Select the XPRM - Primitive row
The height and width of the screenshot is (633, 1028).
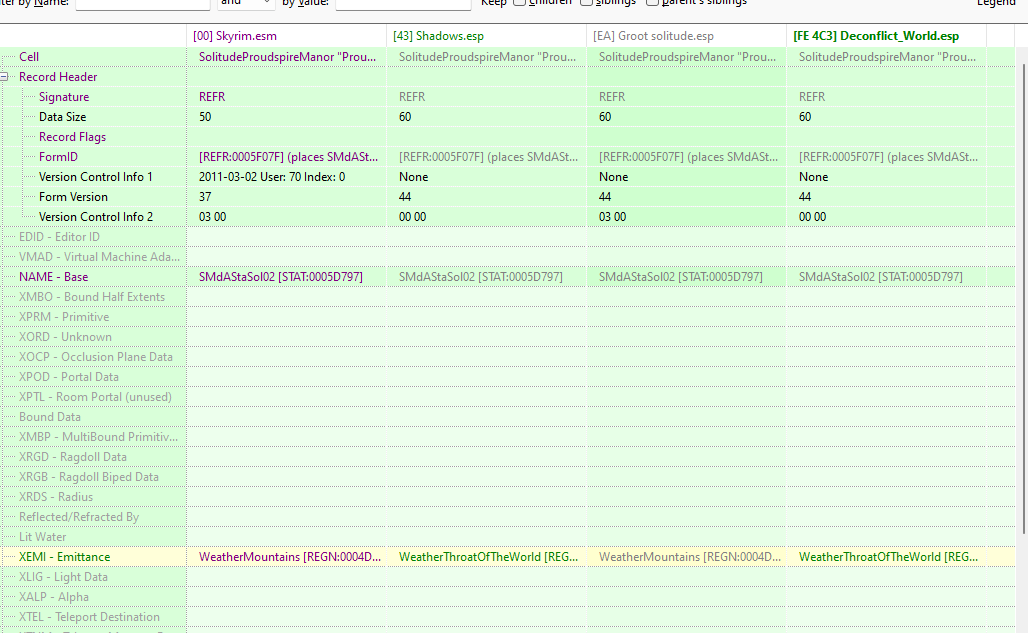508,316
